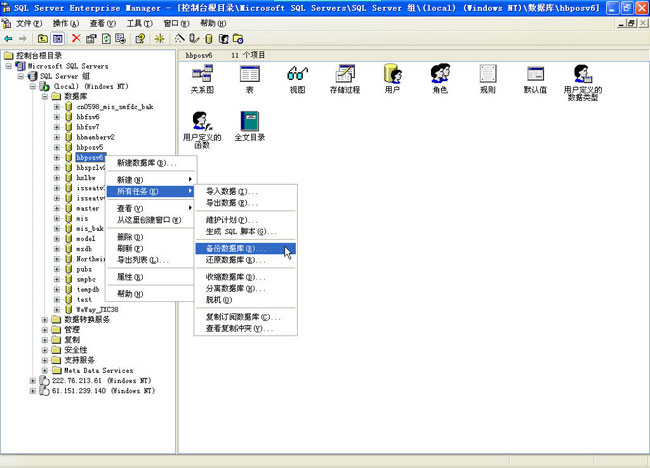Click the new login toolbar icon
Viewport: 650px width, 468px height.
coord(223,39)
